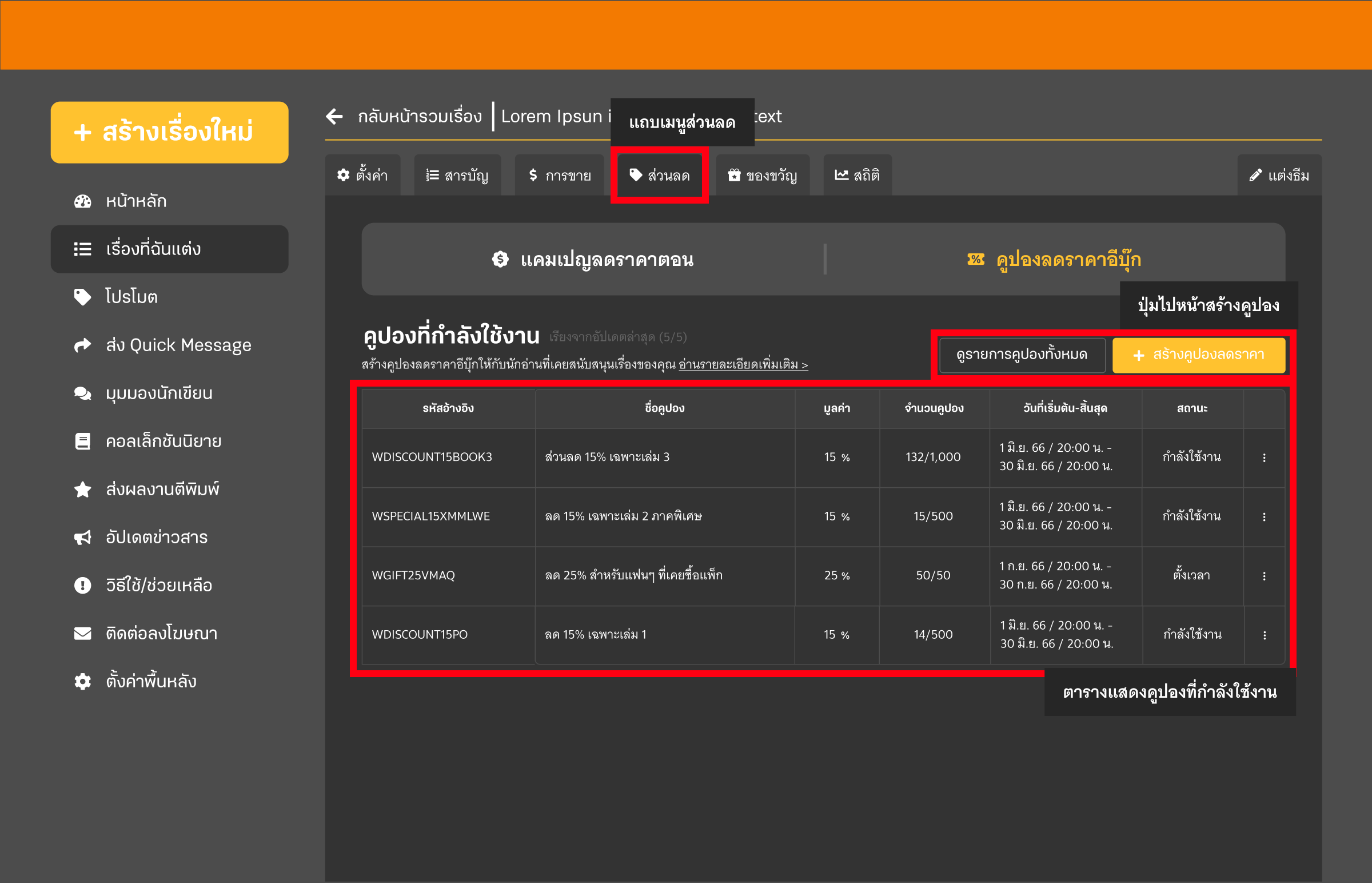Viewport: 1372px width, 883px height.
Task: Open ส่ง Quick Message label in sidebar
Action: click(178, 345)
